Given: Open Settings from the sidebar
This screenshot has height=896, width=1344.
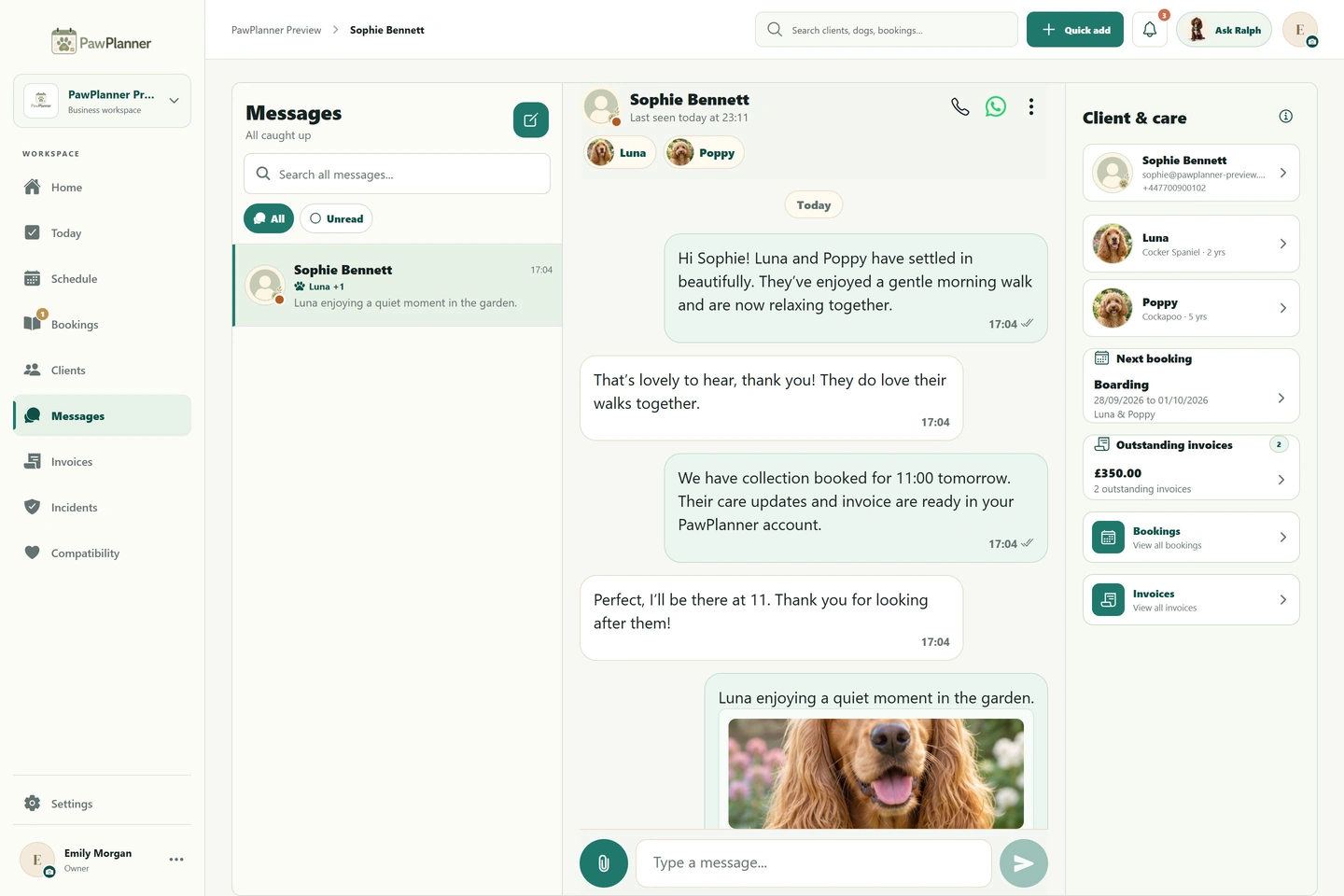Looking at the screenshot, I should [102, 804].
